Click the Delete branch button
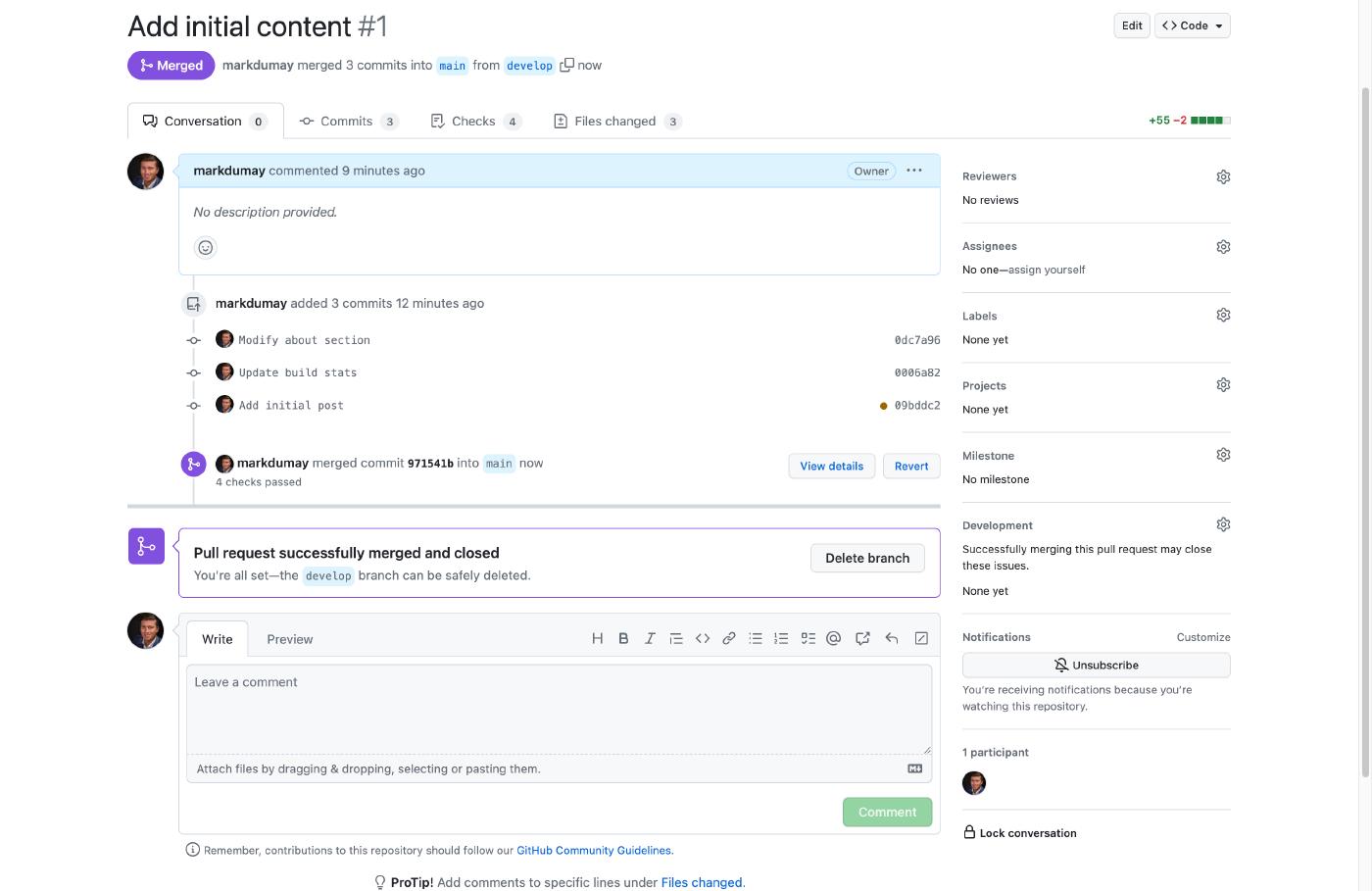 tap(867, 558)
